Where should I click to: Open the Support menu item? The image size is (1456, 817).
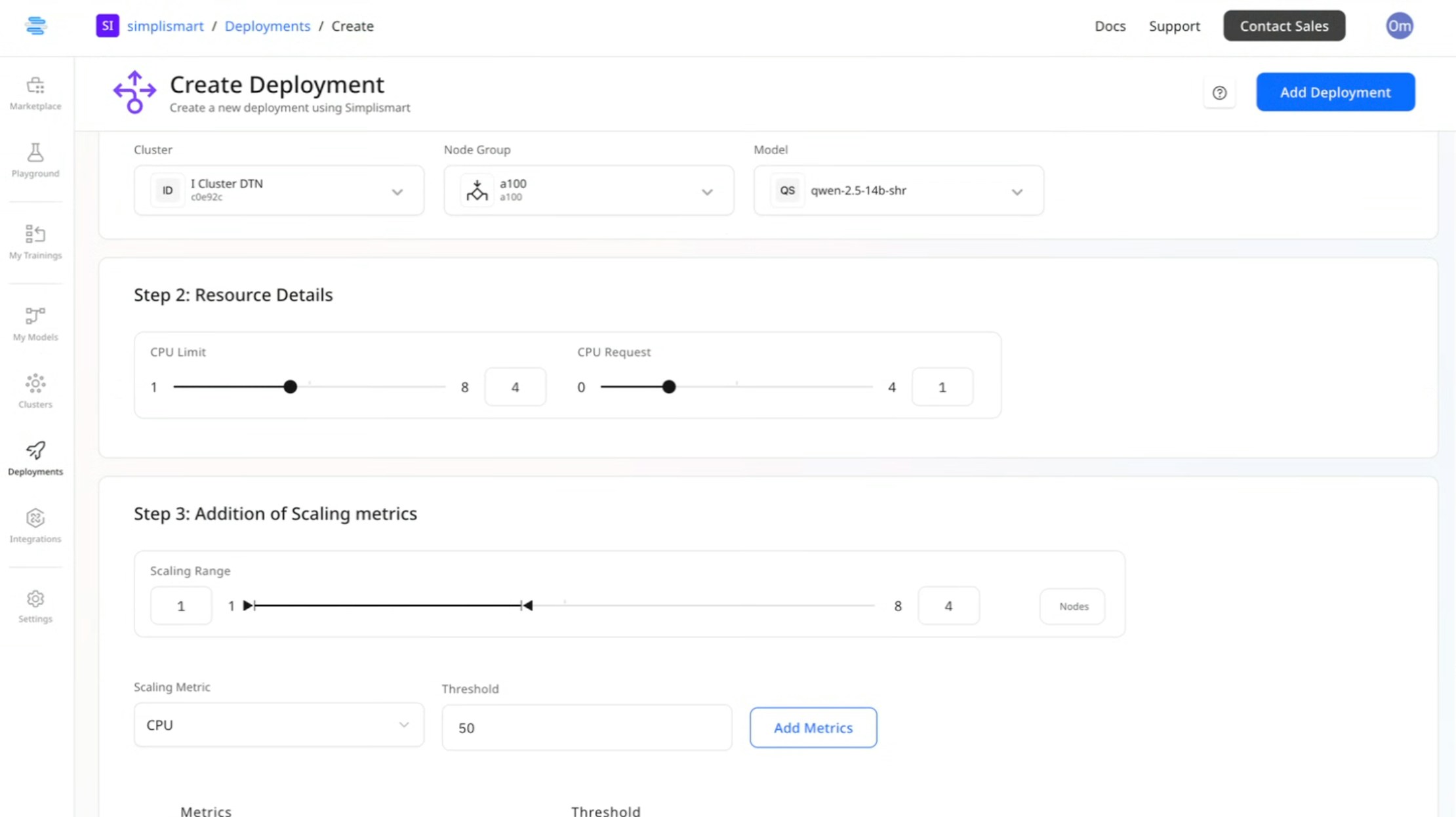point(1174,26)
